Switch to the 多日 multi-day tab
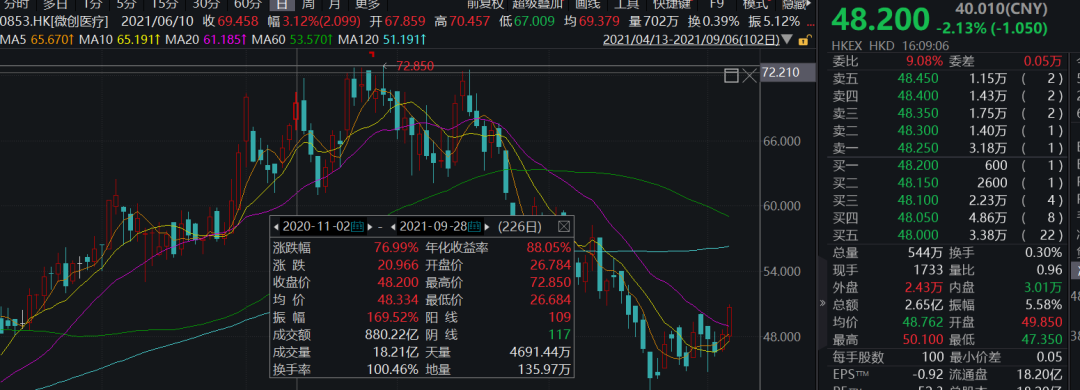The image size is (1080, 390). coord(56,4)
